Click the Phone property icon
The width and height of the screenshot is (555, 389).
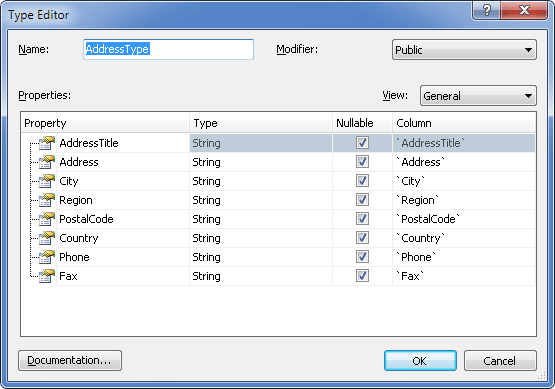point(47,257)
